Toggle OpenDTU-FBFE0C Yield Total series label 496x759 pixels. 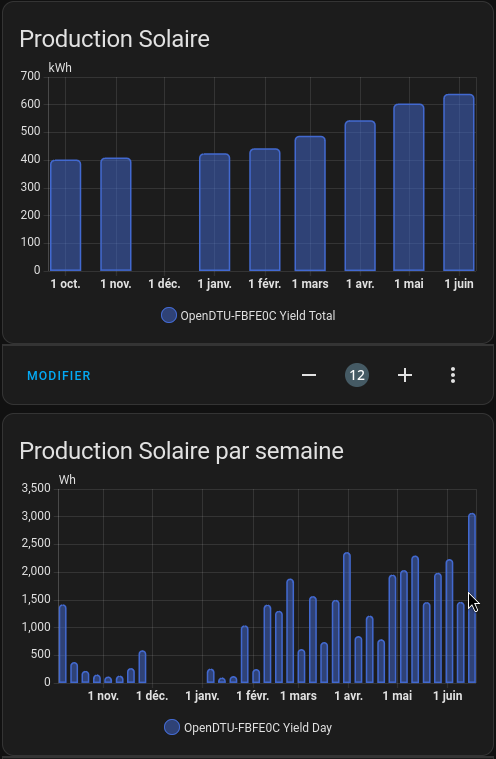point(258,316)
